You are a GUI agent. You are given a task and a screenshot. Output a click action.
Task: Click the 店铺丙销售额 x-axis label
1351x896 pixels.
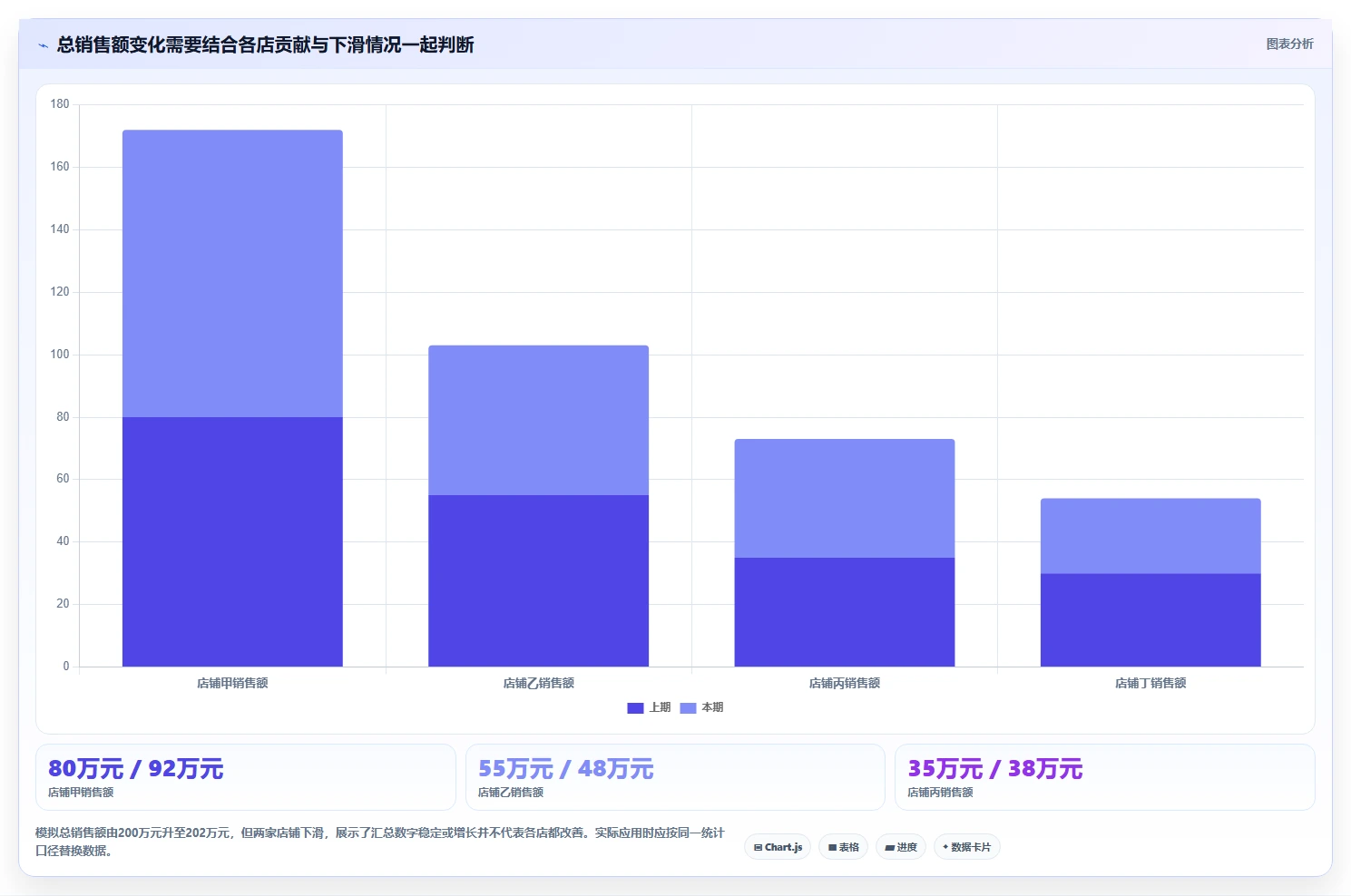click(x=844, y=683)
